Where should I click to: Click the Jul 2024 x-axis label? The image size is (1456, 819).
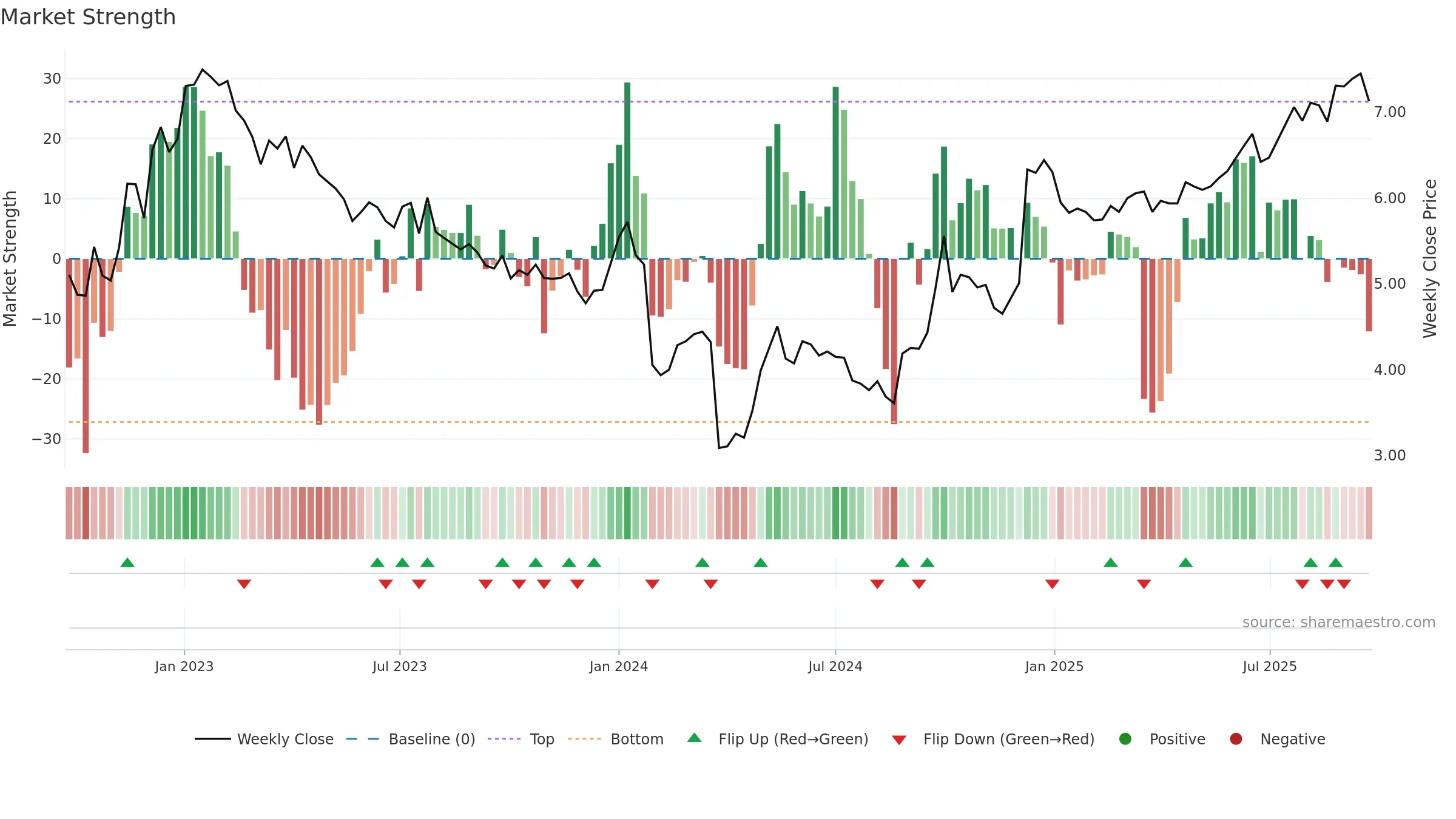(x=835, y=666)
